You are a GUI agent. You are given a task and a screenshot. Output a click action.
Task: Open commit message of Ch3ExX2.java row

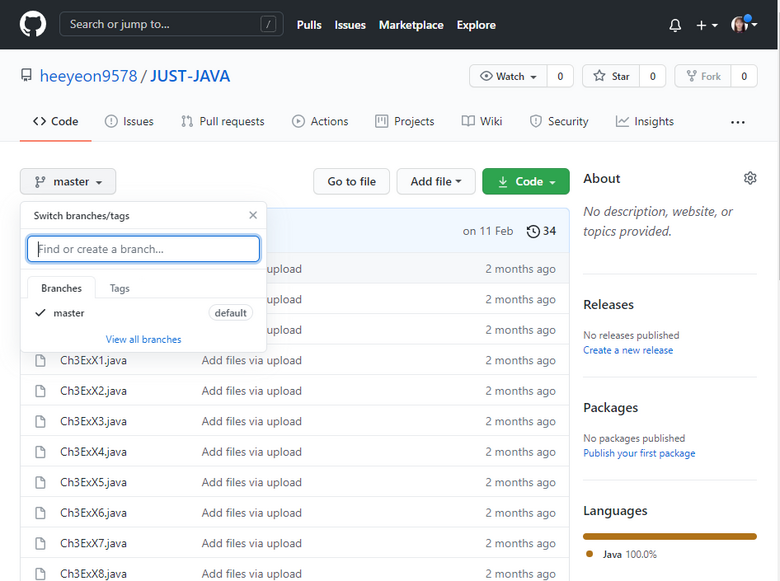(251, 391)
